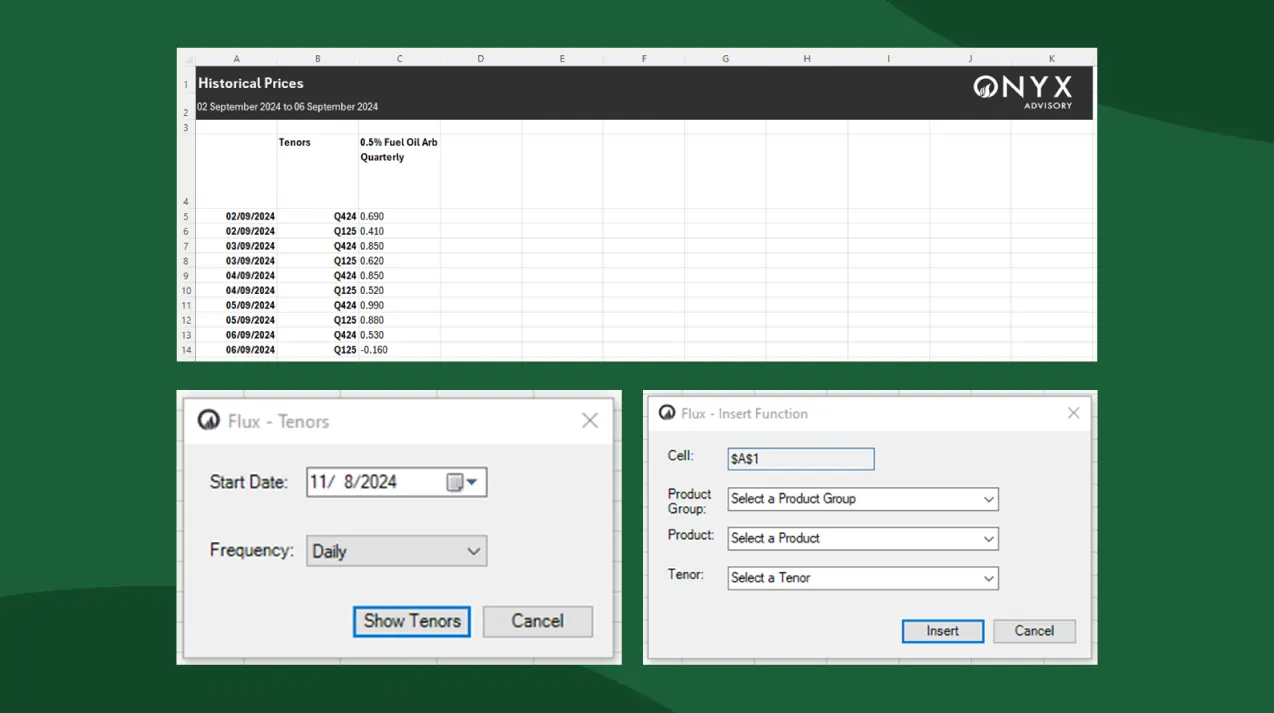Expand the Frequency Daily dropdown
The height and width of the screenshot is (713, 1274).
tap(473, 551)
